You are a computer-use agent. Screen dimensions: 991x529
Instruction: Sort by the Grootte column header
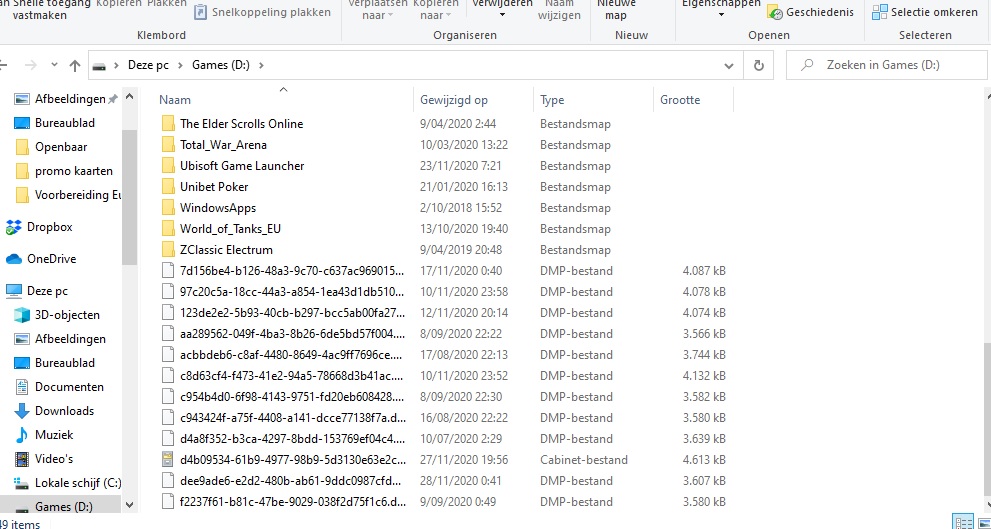click(x=693, y=100)
